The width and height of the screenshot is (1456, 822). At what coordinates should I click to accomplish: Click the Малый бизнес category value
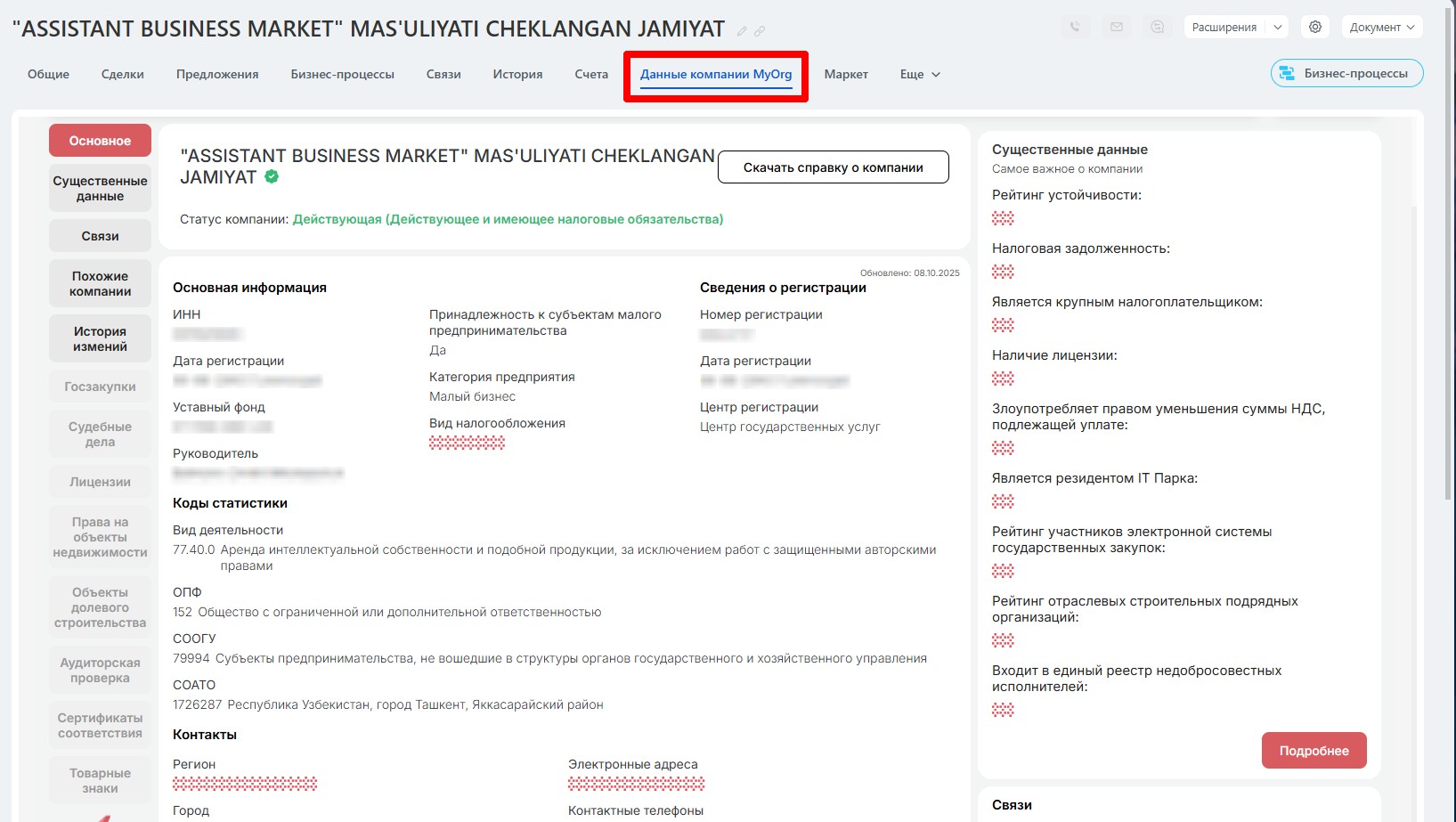[472, 396]
